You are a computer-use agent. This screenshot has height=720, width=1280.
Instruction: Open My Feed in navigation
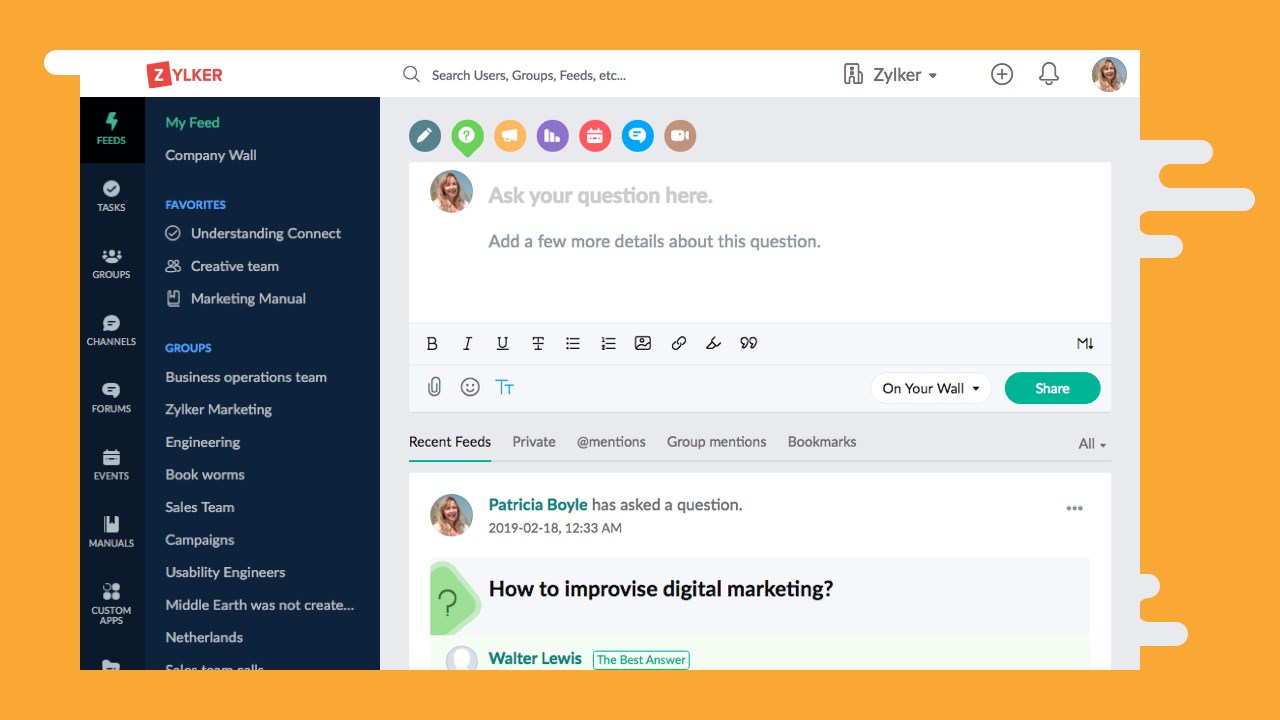coord(192,122)
